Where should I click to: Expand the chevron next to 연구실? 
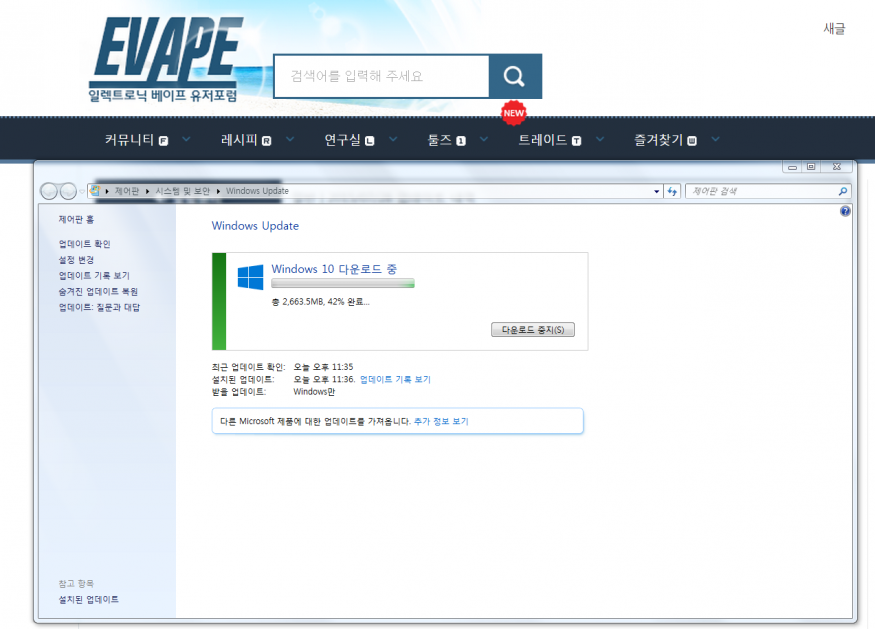(393, 139)
